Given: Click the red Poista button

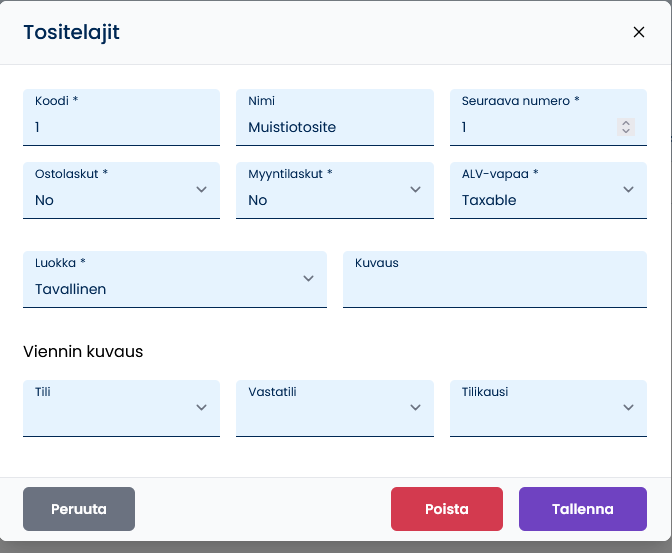Looking at the screenshot, I should [x=447, y=509].
